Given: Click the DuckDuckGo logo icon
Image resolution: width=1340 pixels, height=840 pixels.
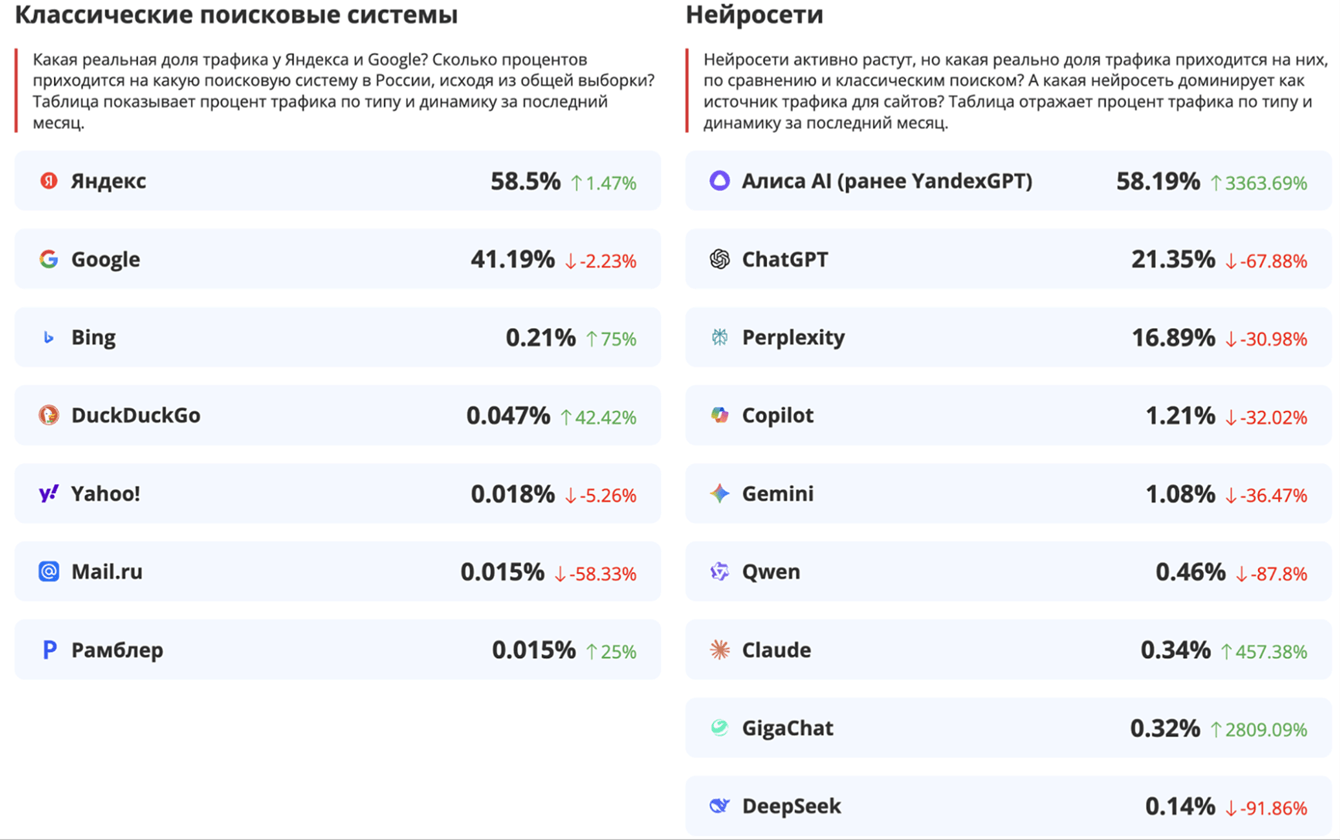Looking at the screenshot, I should (48, 415).
